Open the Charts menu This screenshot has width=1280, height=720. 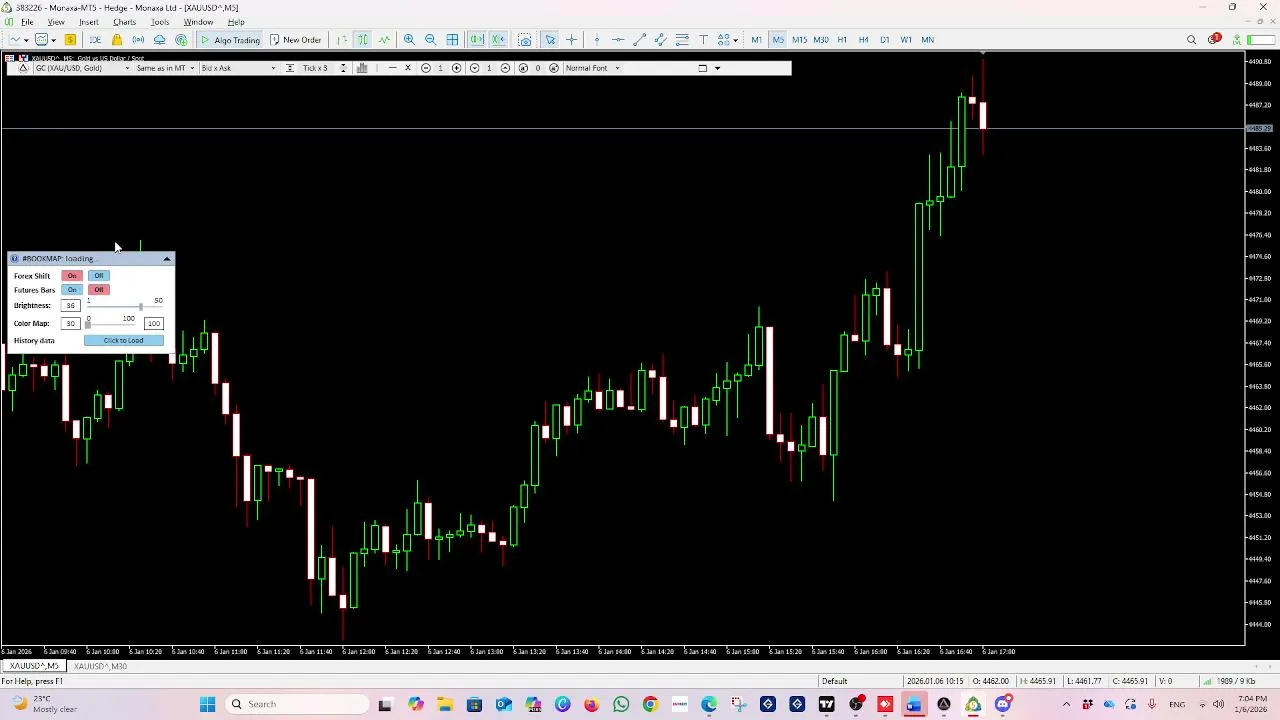tap(124, 22)
